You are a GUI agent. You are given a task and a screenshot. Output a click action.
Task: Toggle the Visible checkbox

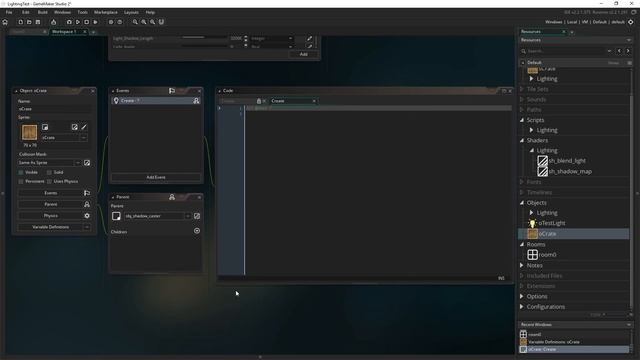21,172
